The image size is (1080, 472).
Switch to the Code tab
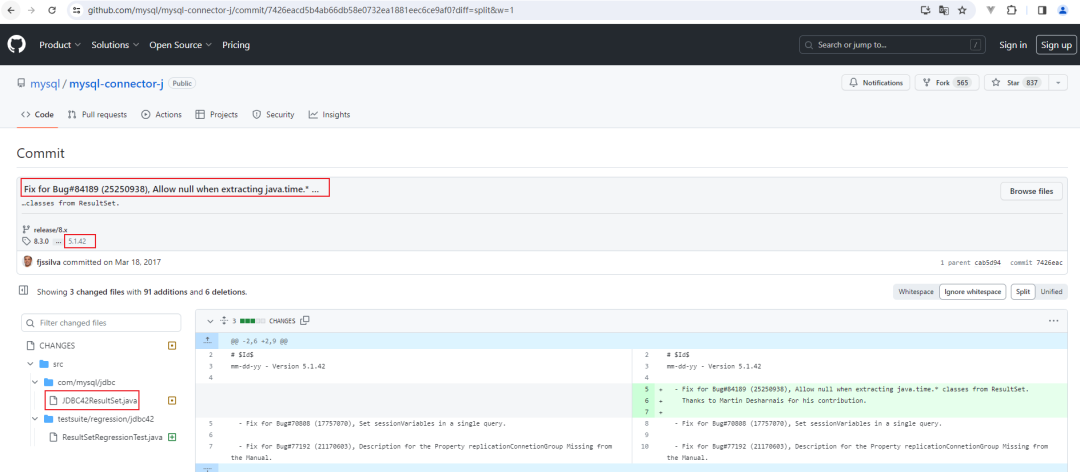click(37, 114)
